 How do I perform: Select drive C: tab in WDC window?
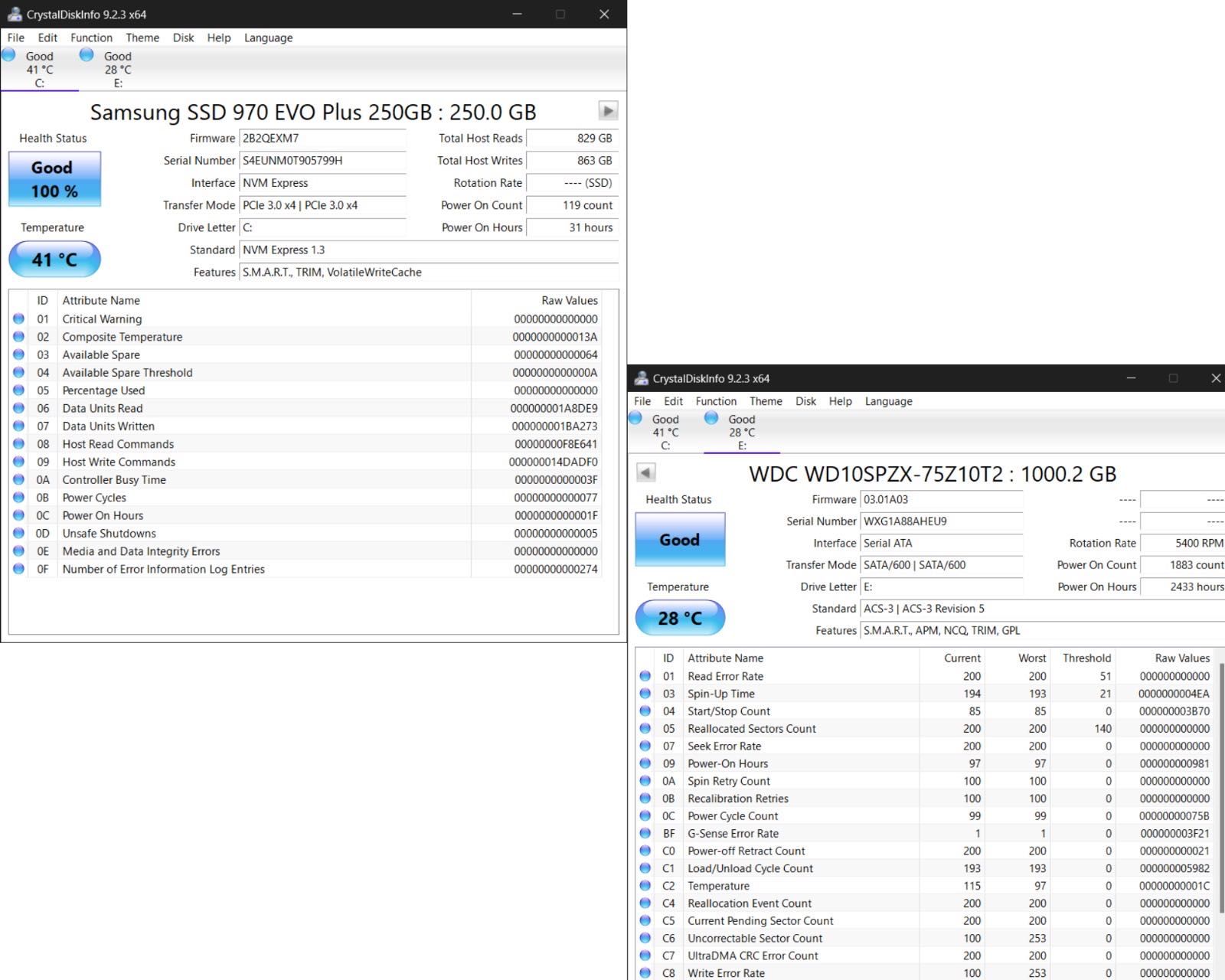[665, 432]
